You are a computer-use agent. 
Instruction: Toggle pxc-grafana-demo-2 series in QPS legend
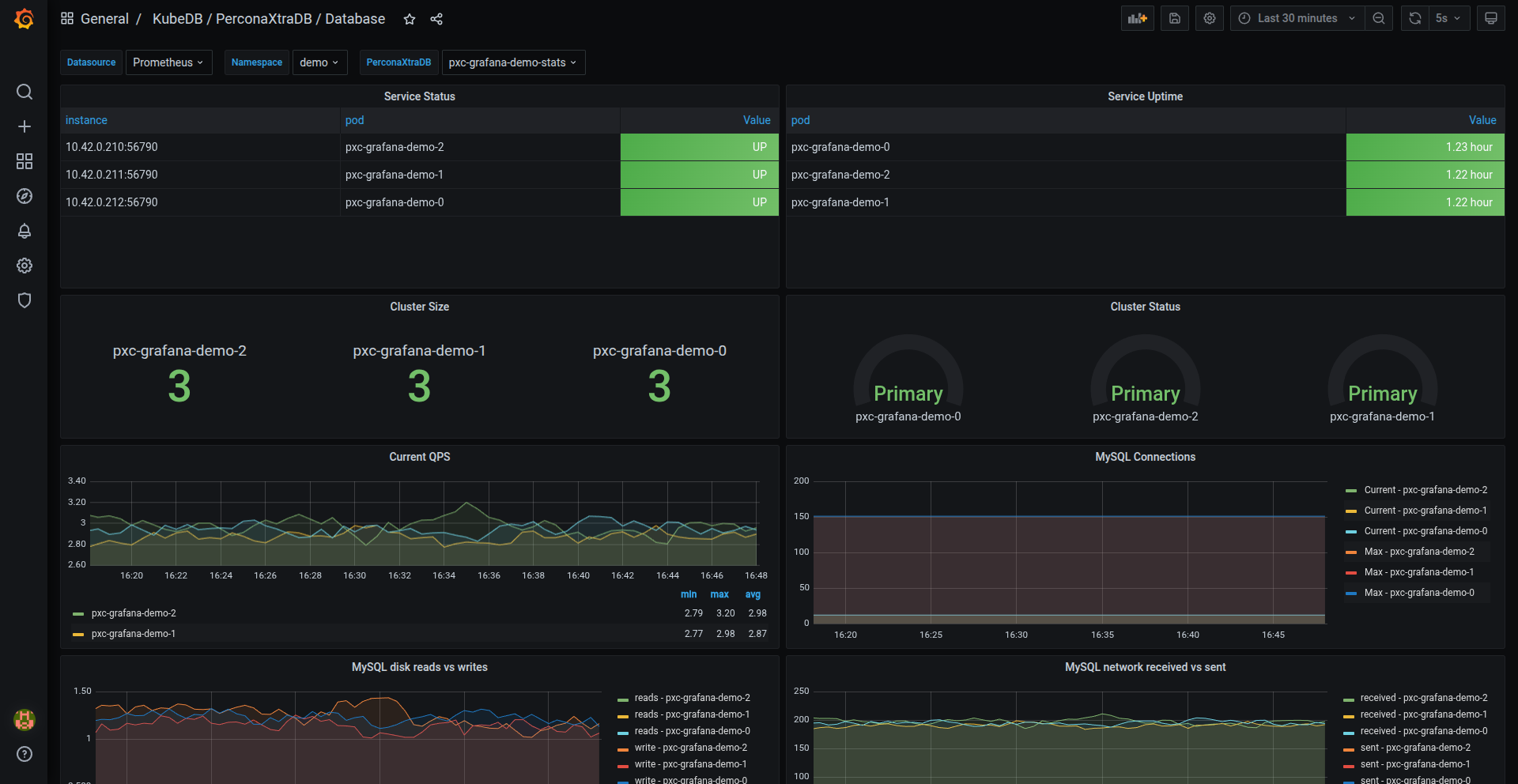coord(134,613)
